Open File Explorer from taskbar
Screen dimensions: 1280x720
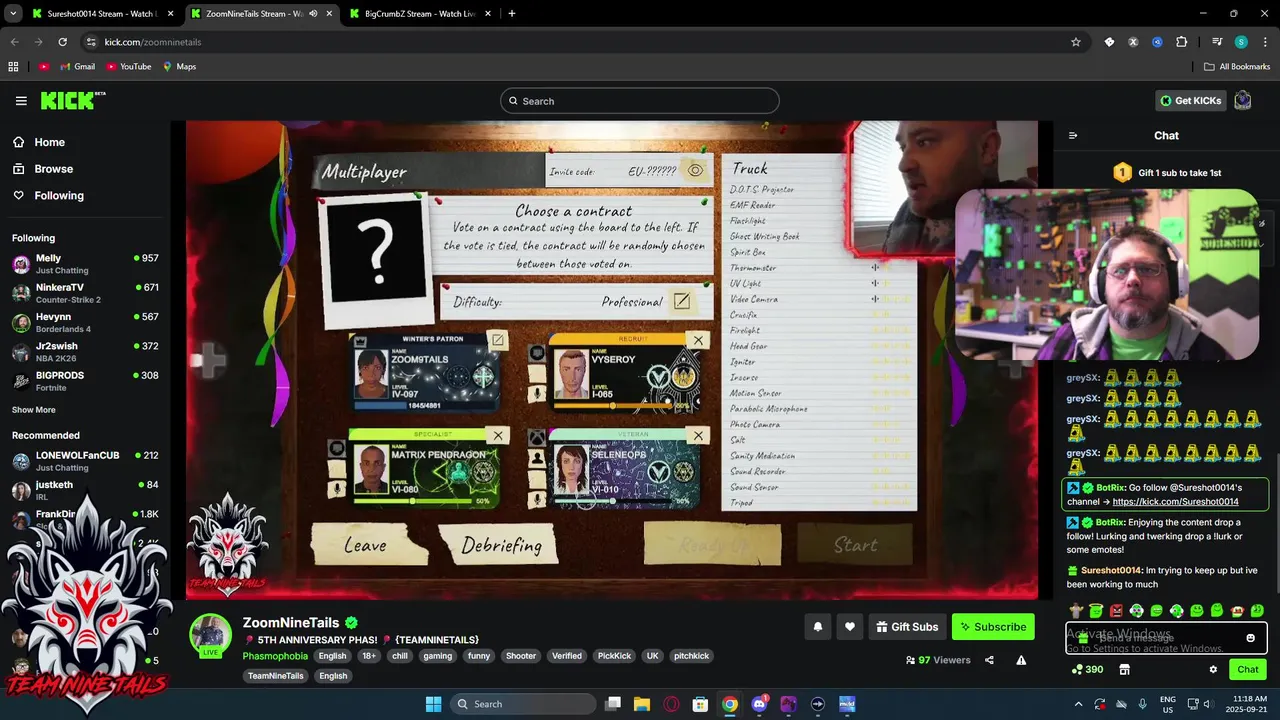pyautogui.click(x=642, y=704)
